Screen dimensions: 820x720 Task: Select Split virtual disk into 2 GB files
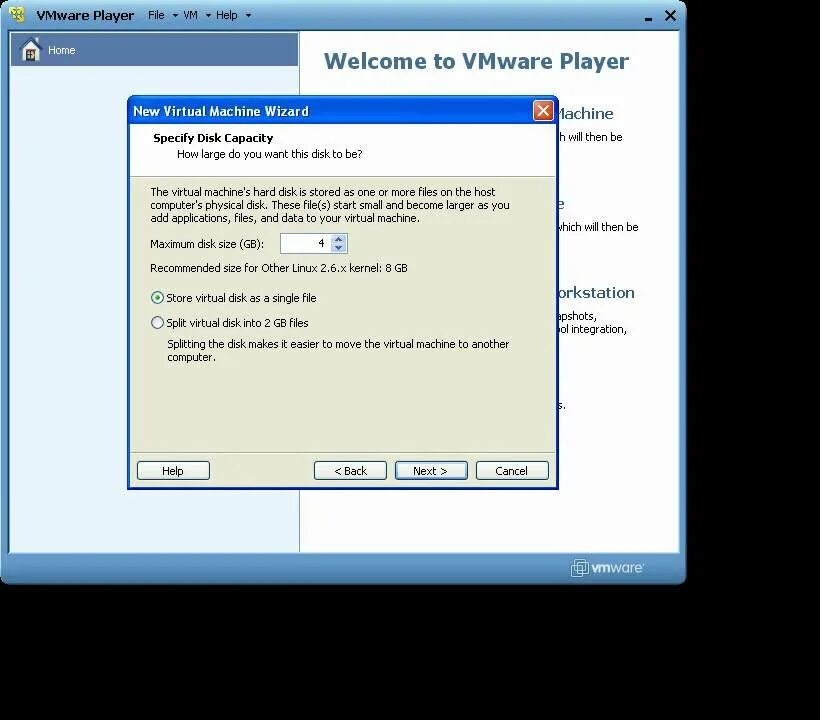pyautogui.click(x=230, y=323)
